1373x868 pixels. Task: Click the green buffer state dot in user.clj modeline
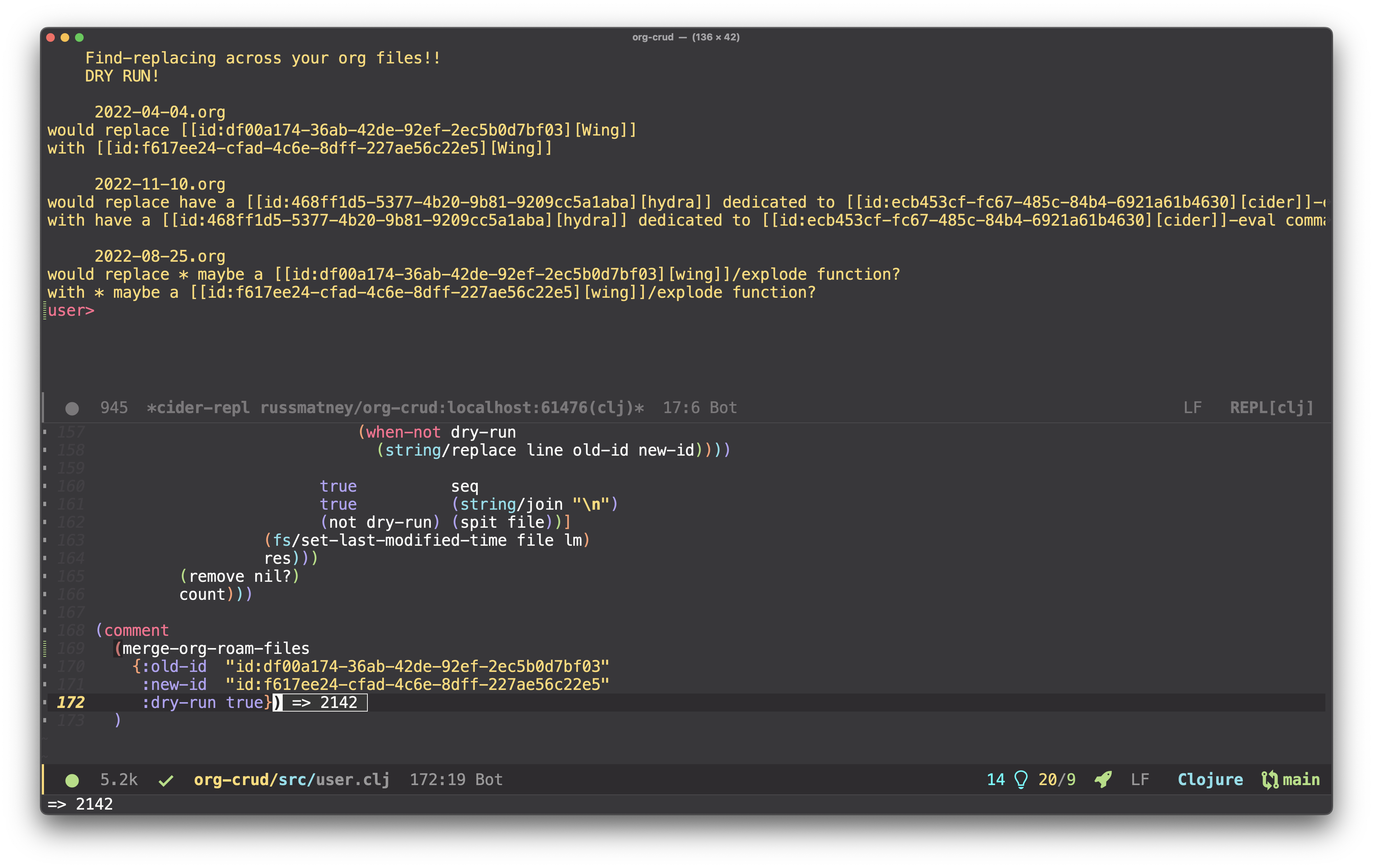click(x=72, y=780)
